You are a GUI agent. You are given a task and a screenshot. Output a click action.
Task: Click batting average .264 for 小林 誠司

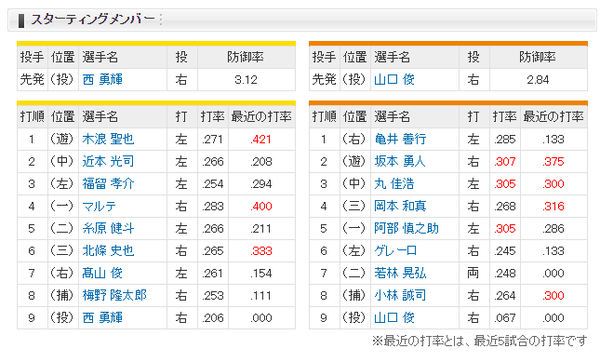(x=504, y=295)
